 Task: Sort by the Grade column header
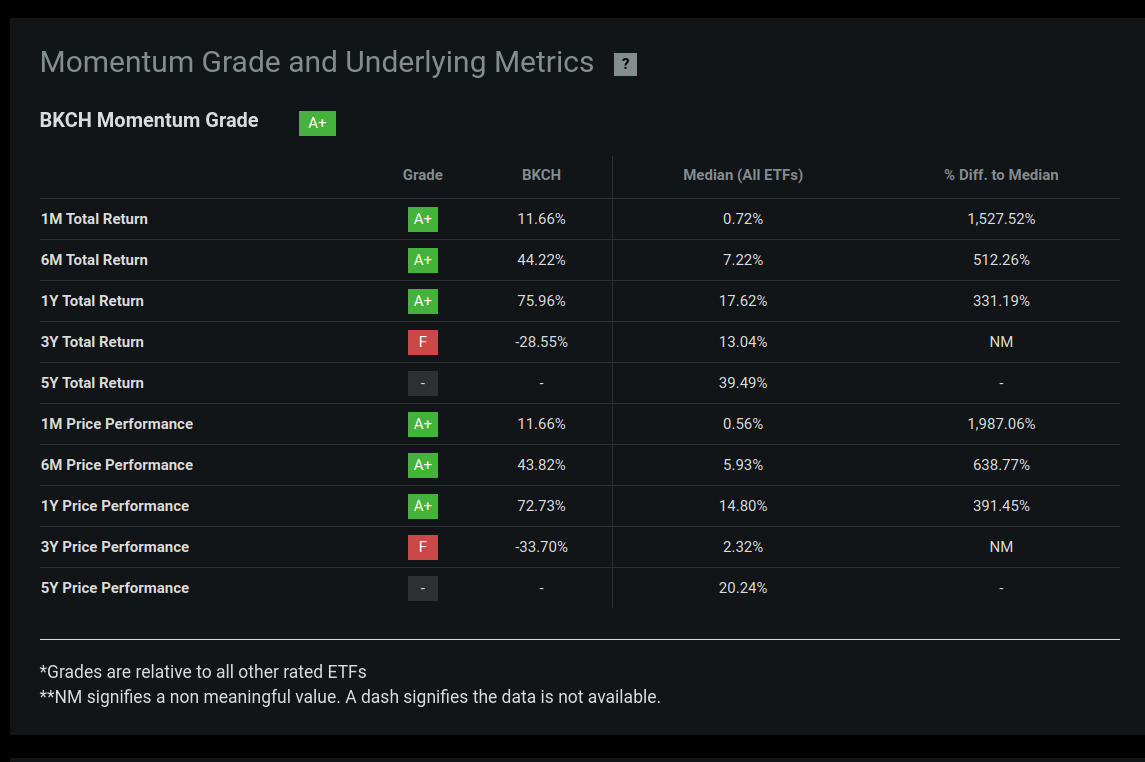[x=422, y=174]
